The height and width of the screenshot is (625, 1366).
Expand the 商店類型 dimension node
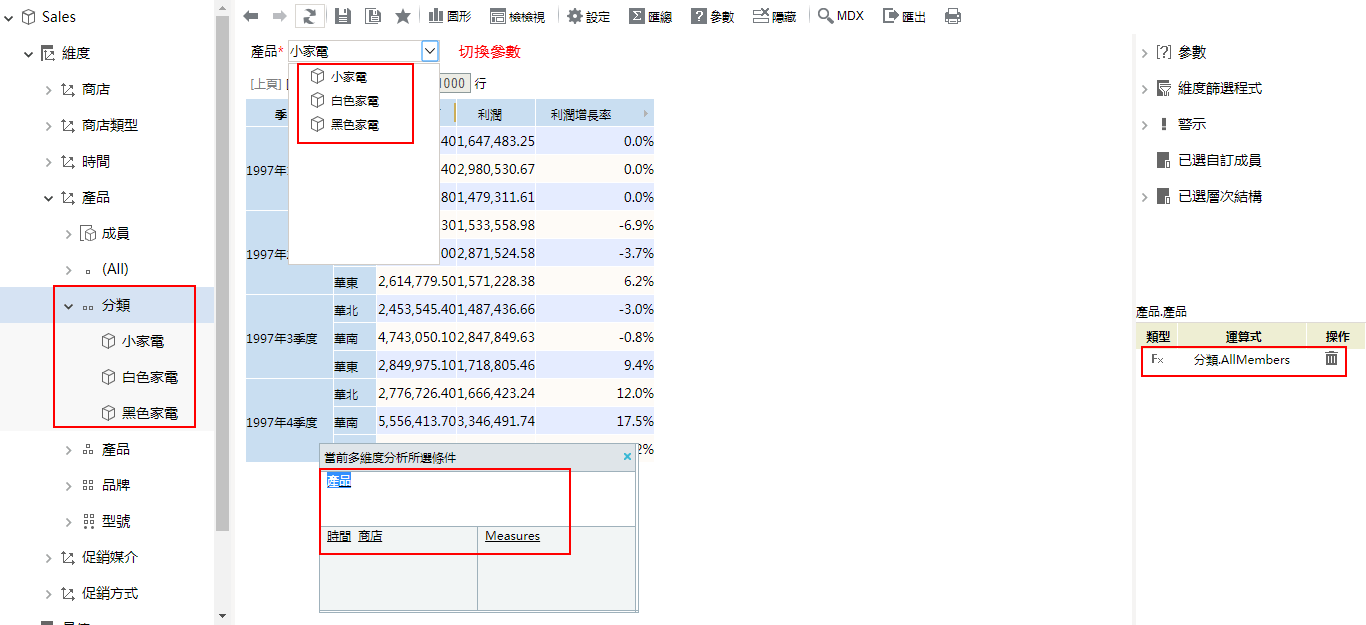tap(49, 126)
